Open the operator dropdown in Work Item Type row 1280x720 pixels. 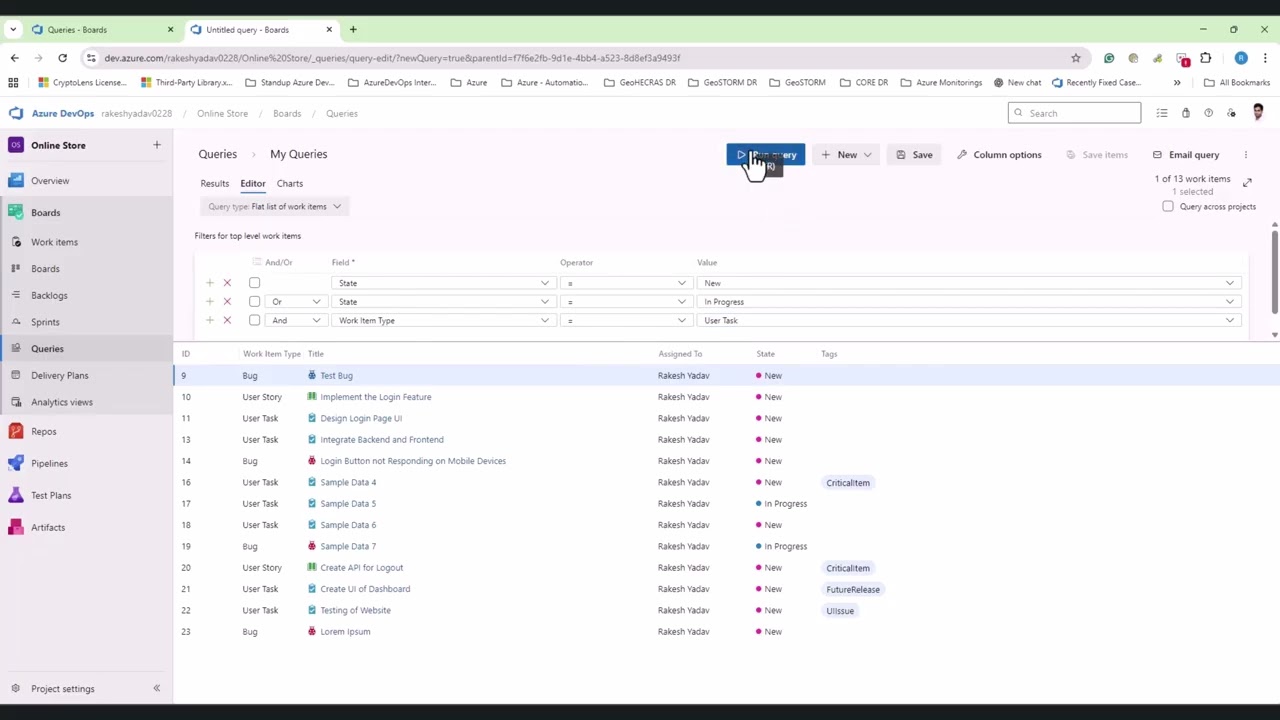coord(625,321)
